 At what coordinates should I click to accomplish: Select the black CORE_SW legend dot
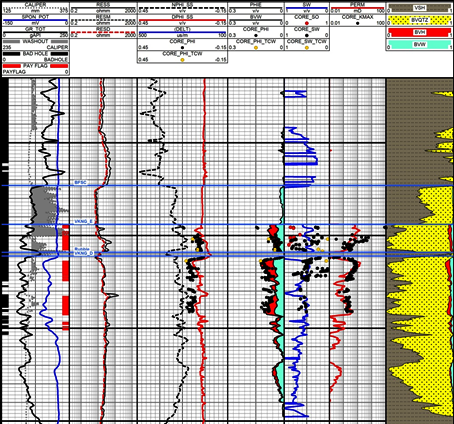[307, 35]
